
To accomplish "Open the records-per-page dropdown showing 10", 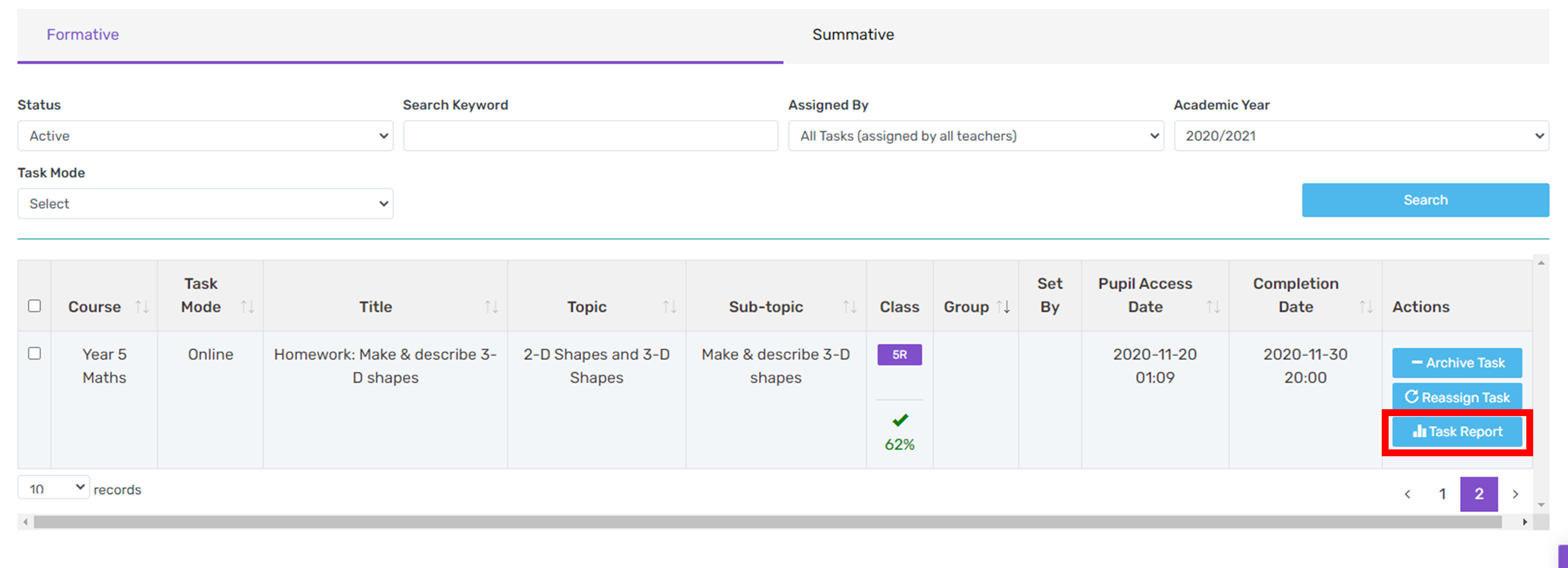I will pyautogui.click(x=53, y=488).
